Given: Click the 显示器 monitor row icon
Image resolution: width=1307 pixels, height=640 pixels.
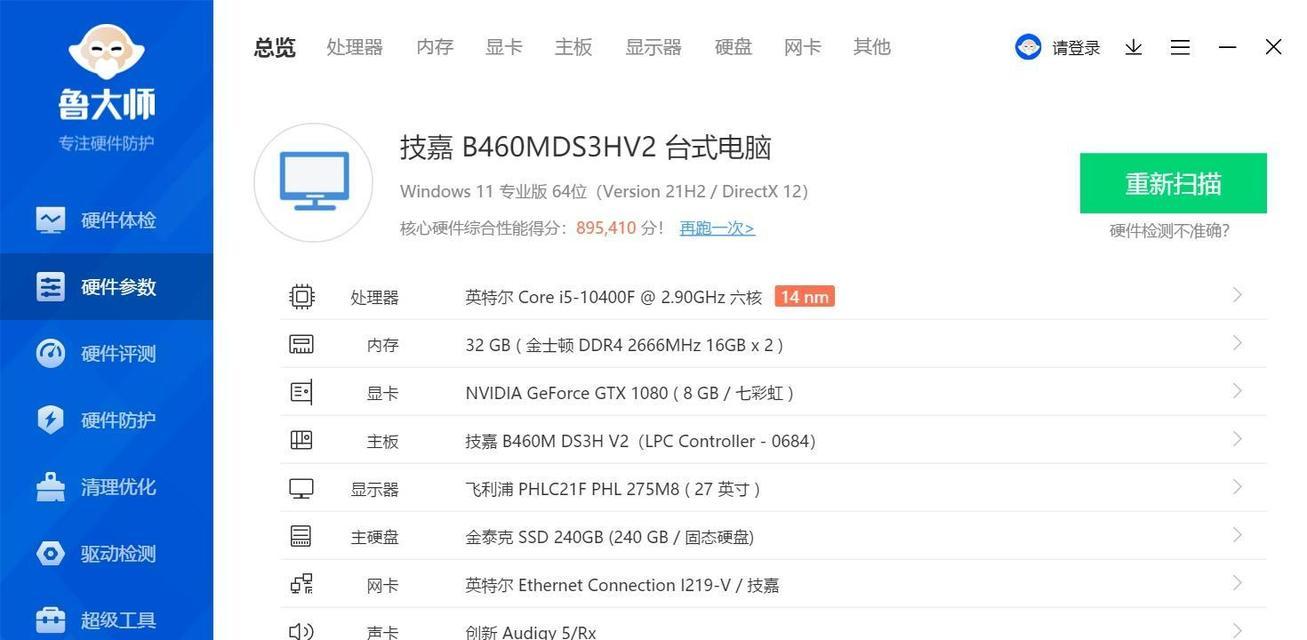Looking at the screenshot, I should point(301,489).
